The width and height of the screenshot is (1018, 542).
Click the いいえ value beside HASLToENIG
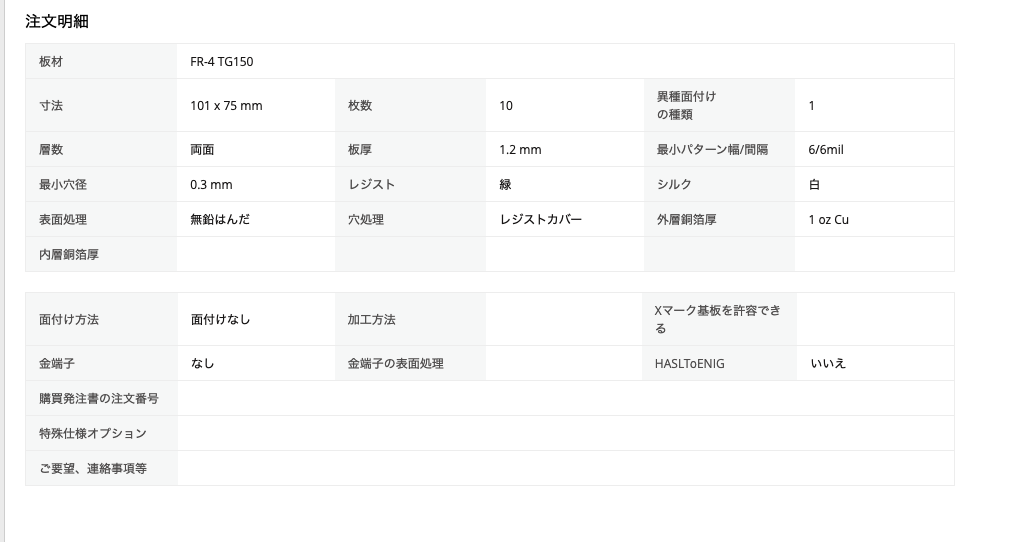[828, 364]
